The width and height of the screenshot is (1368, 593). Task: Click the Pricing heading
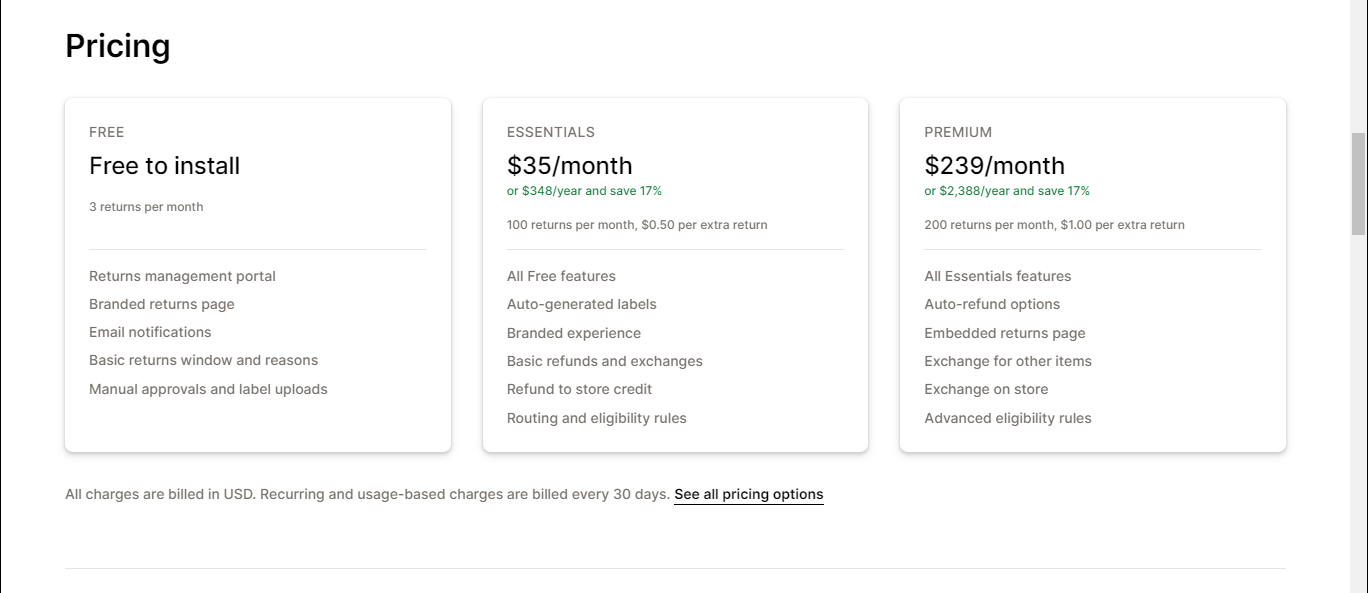[118, 46]
